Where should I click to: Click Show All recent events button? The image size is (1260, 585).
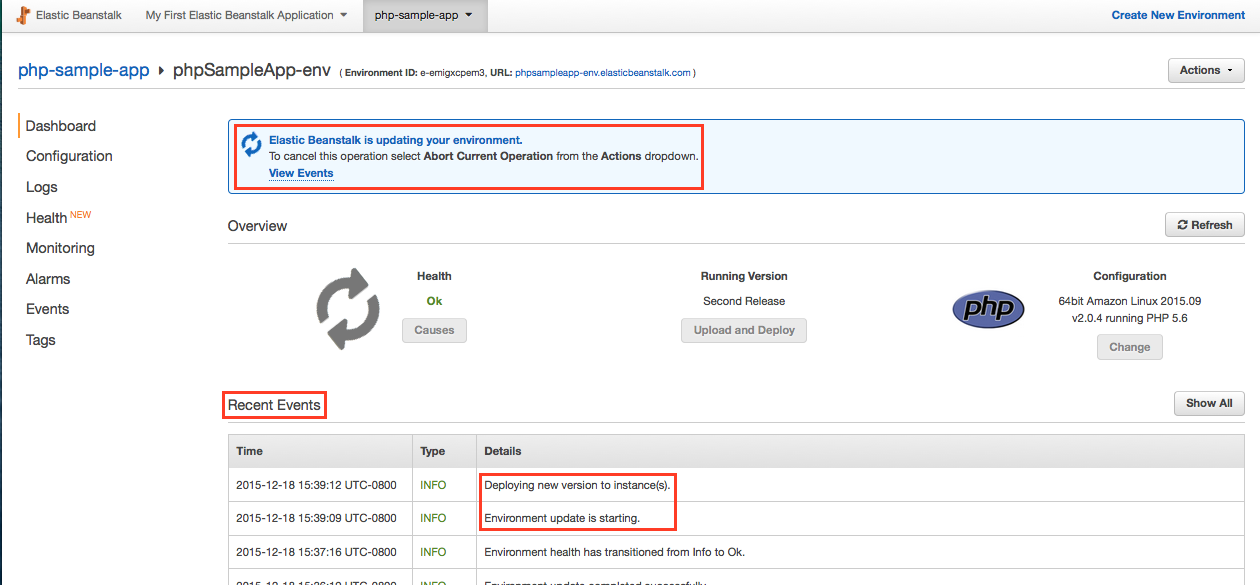[x=1209, y=403]
